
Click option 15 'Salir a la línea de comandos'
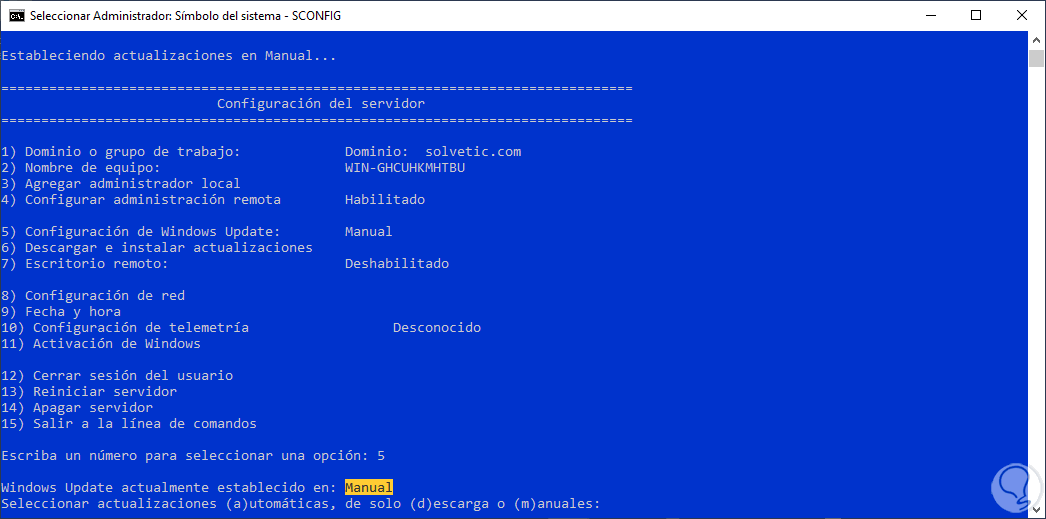pyautogui.click(x=129, y=424)
